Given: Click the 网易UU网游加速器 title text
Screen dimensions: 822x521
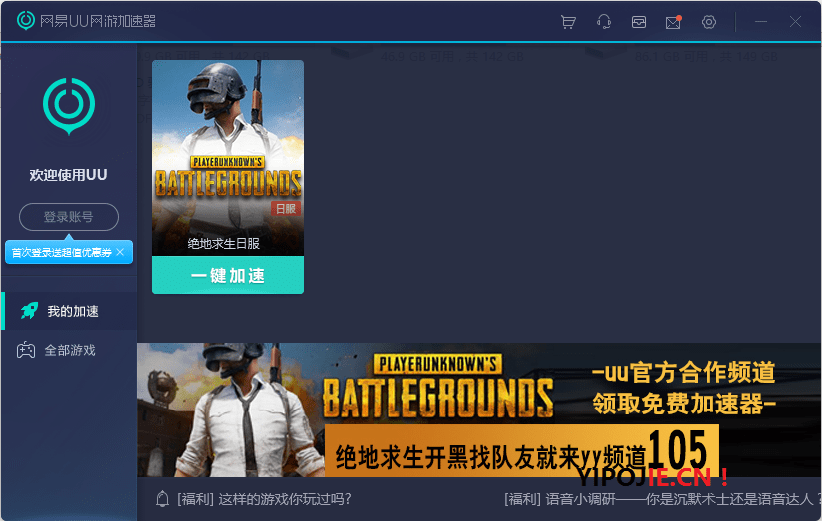Looking at the screenshot, I should point(98,21).
